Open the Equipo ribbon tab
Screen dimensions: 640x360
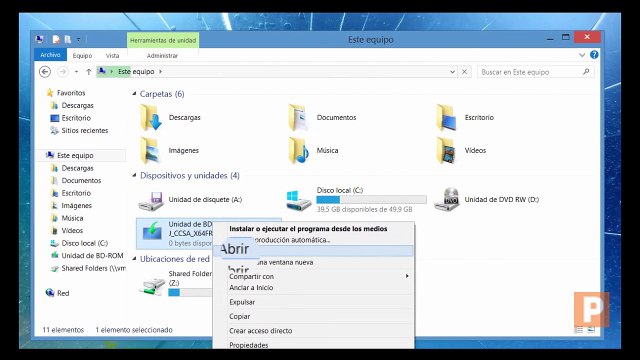[82, 56]
